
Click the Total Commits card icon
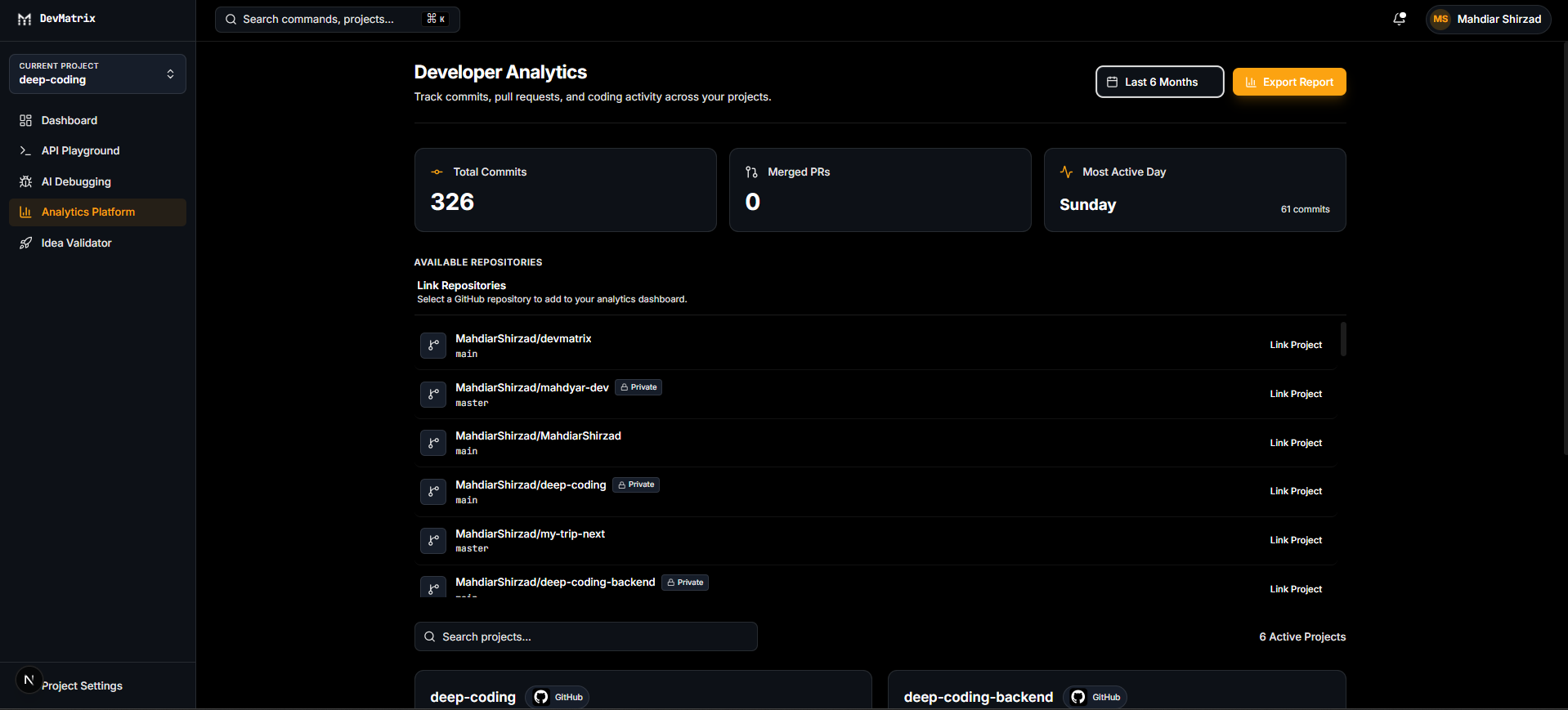point(437,172)
